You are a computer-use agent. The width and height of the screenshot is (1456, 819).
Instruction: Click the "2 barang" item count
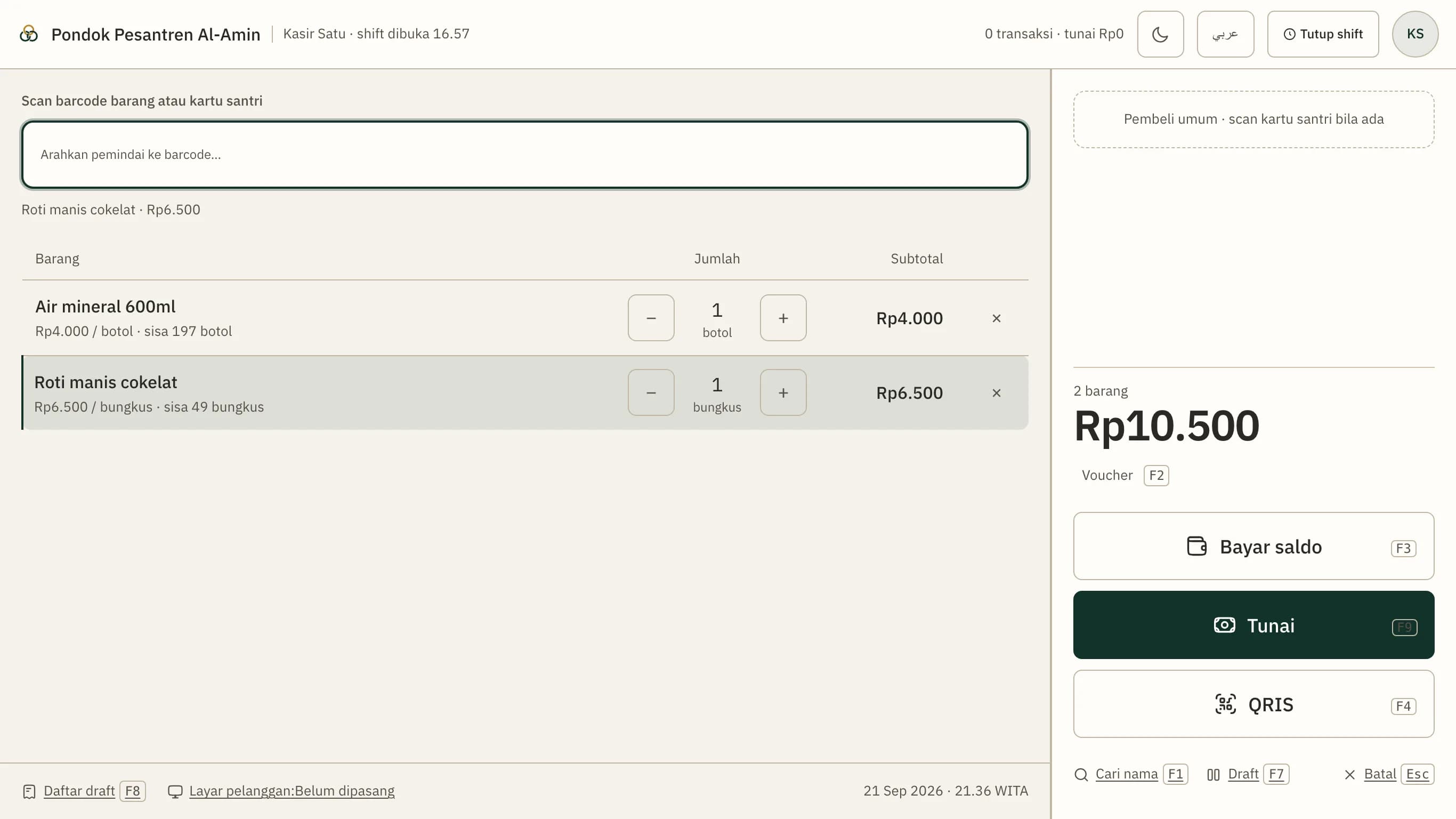click(1100, 391)
